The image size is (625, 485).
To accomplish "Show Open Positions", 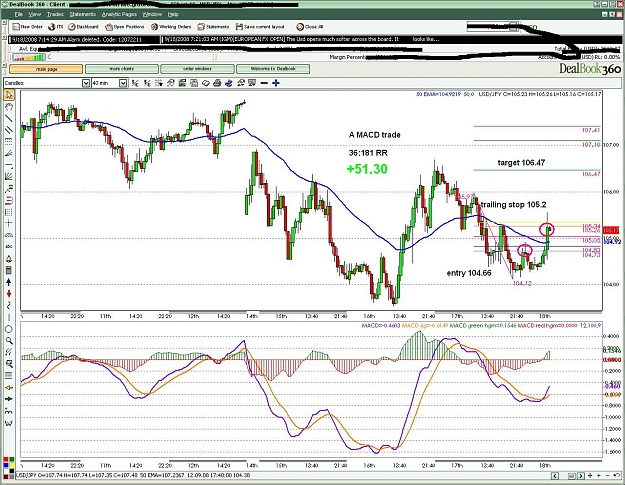I will point(124,27).
